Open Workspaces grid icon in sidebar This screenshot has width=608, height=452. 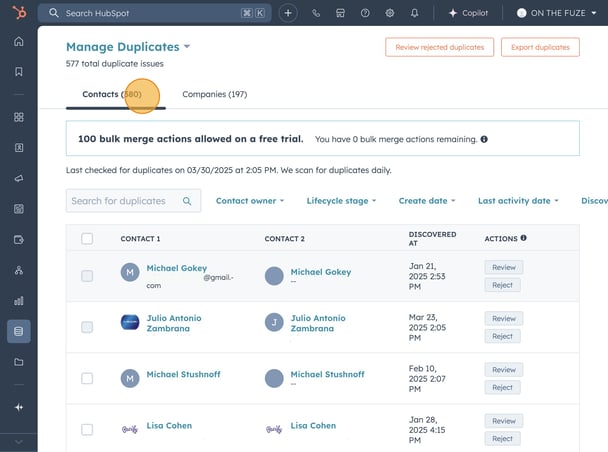pos(19,117)
